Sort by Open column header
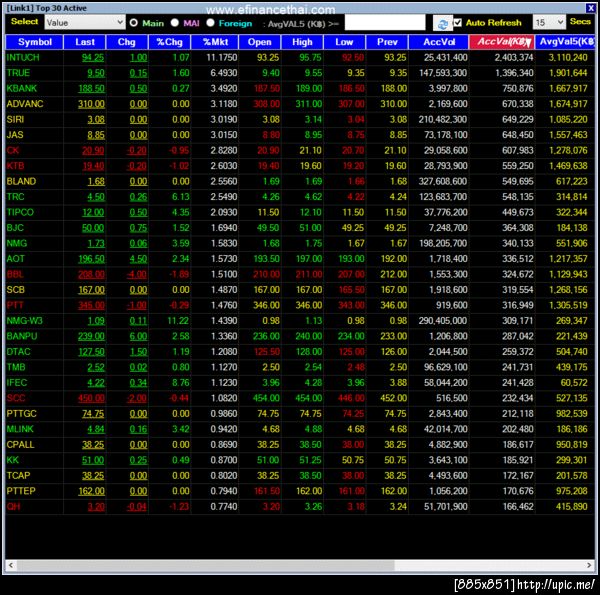The image size is (600, 595). point(259,42)
